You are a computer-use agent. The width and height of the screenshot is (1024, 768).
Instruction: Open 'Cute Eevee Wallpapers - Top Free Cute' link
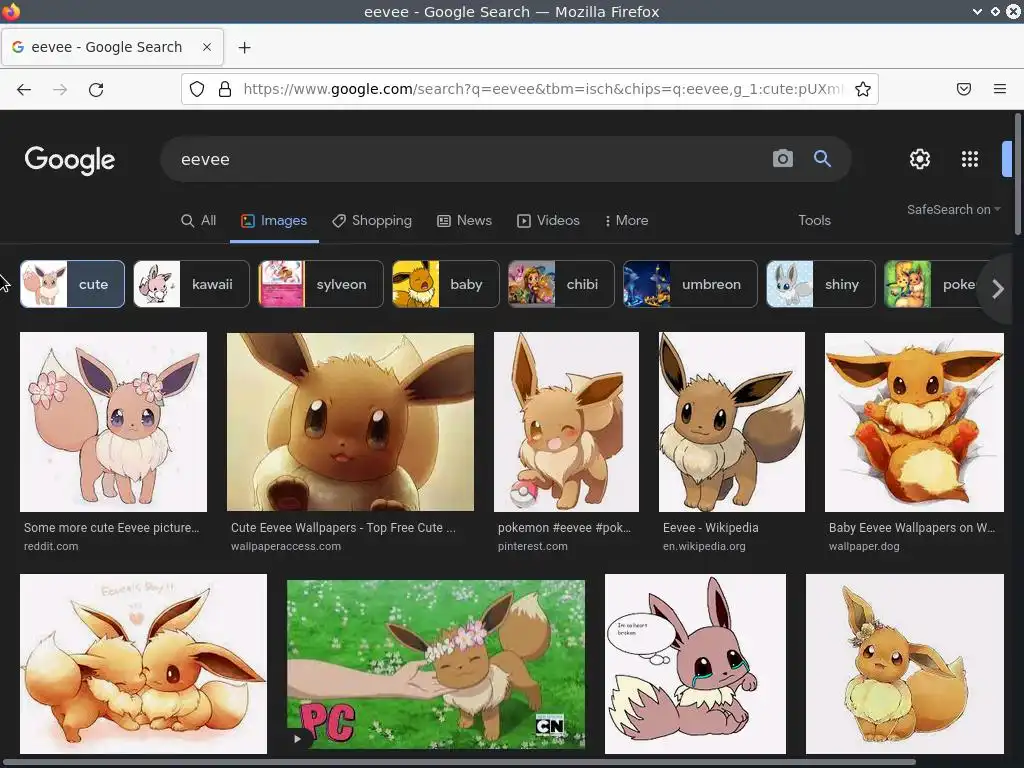point(343,528)
